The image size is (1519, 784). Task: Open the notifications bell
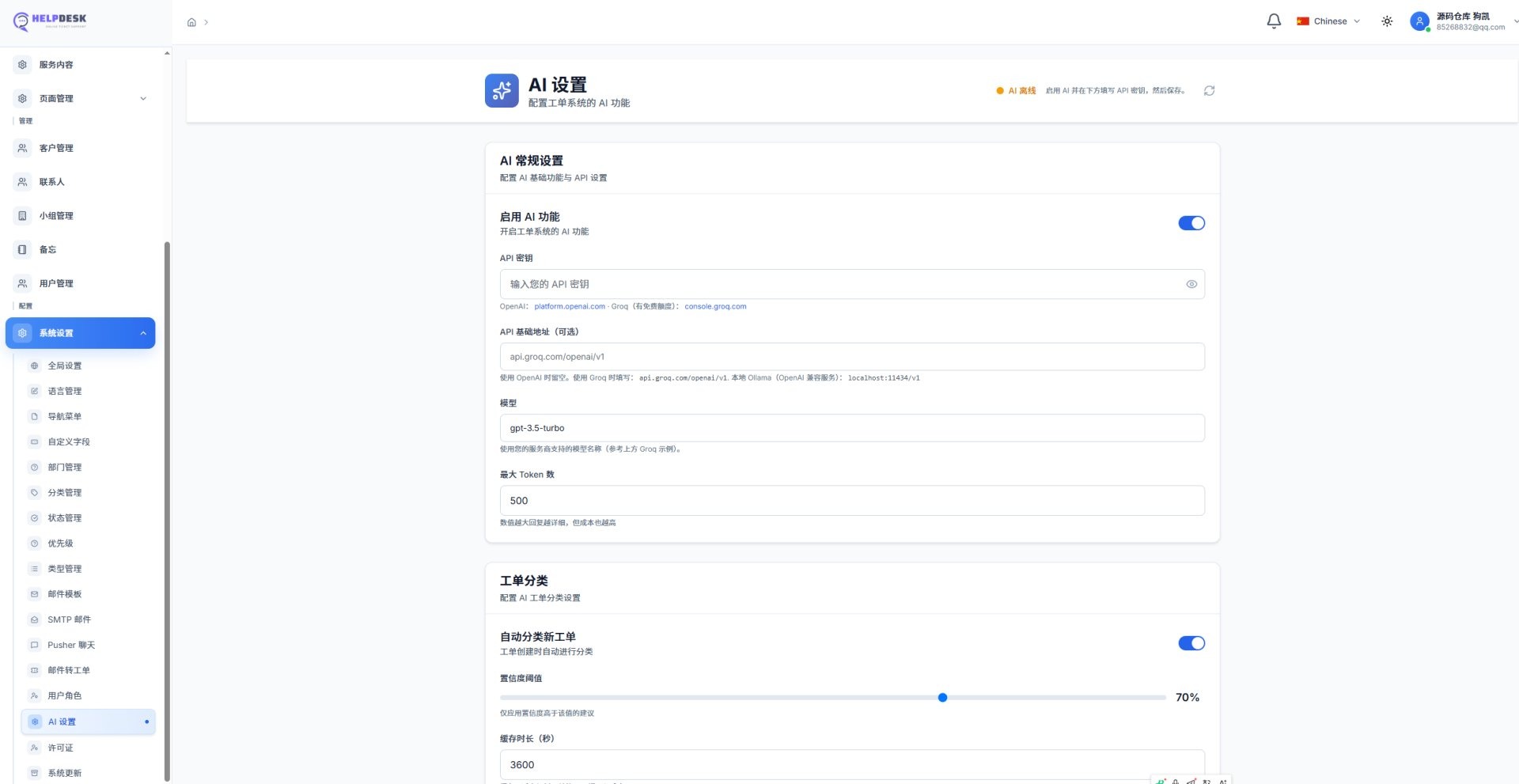pos(1274,21)
